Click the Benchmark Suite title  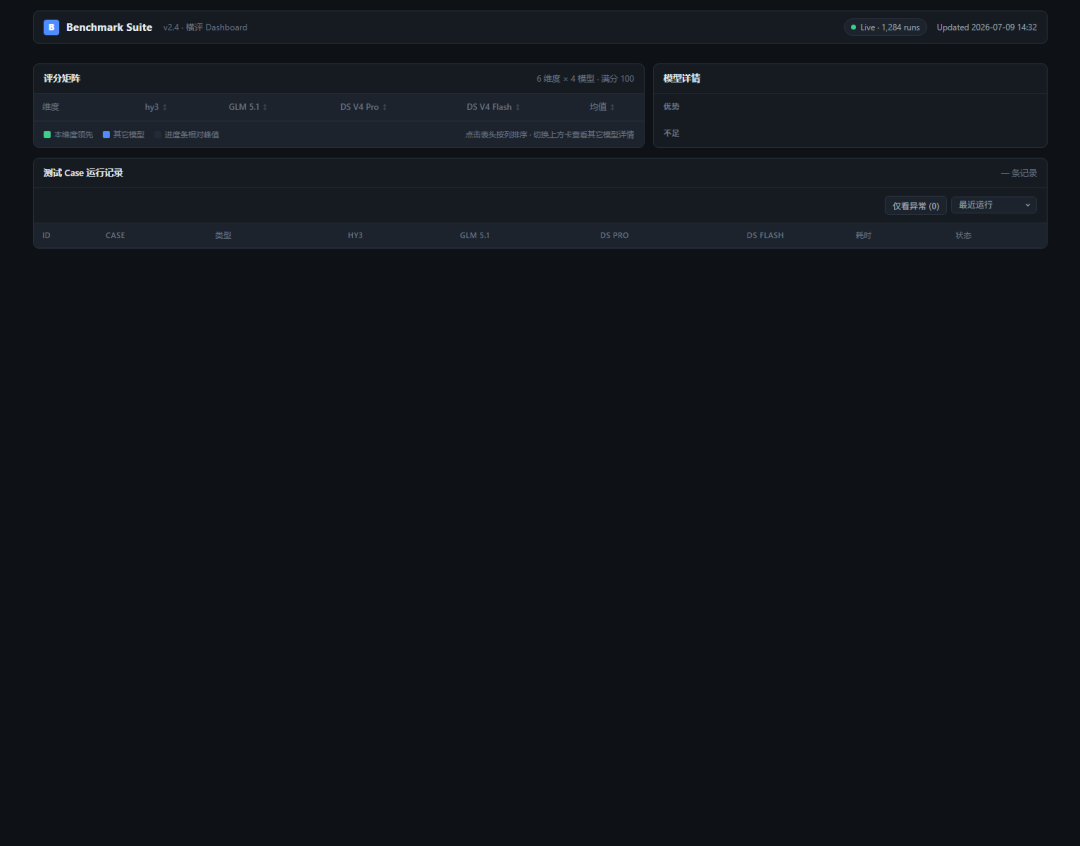coord(109,28)
